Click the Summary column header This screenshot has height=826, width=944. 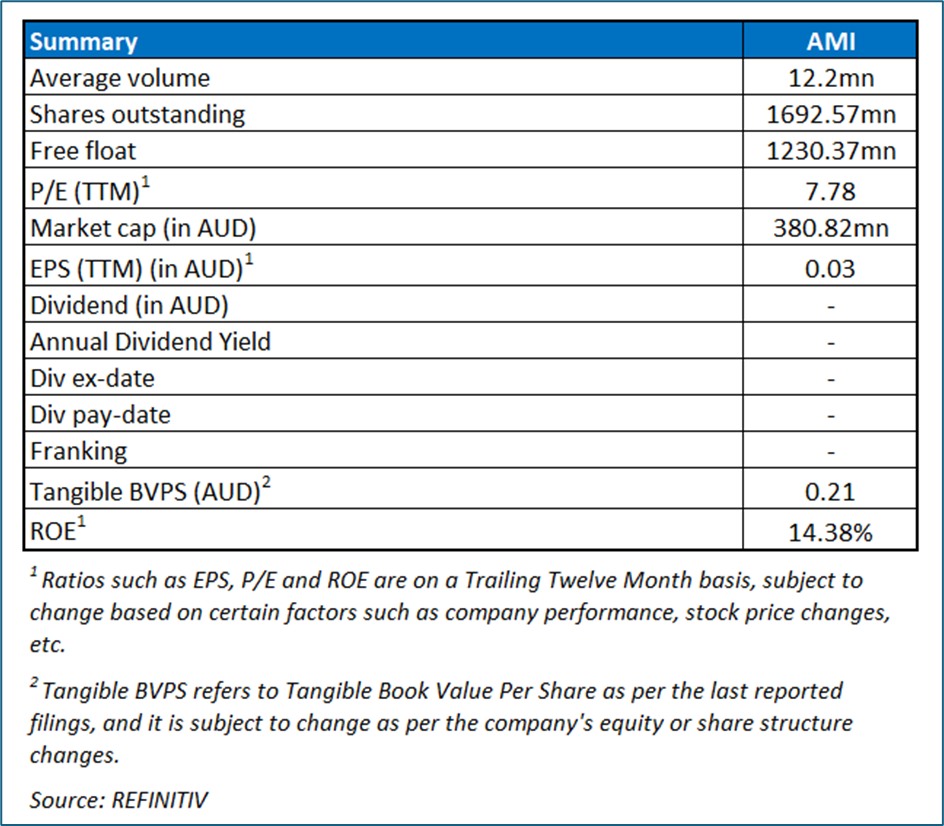pos(84,42)
